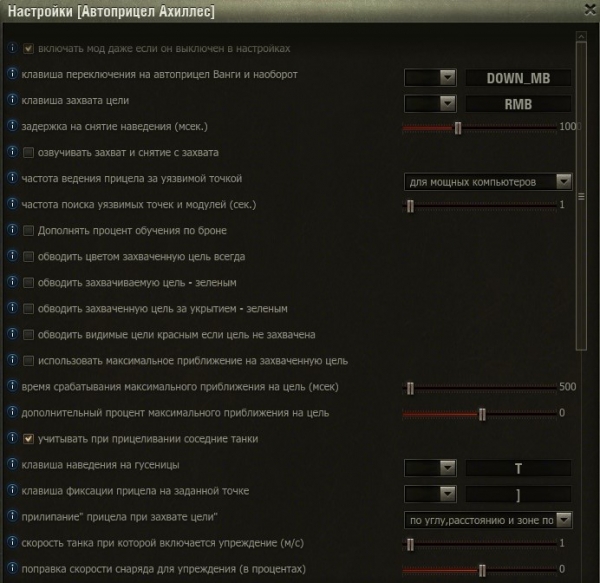
Task: Click slider for 'поправка скорости снаряда'
Action: tap(479, 570)
